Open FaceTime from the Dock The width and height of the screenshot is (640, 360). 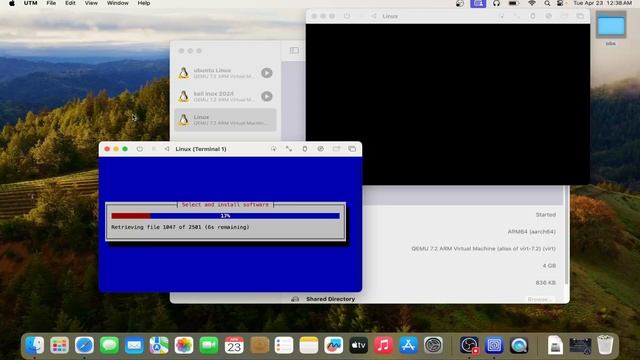pyautogui.click(x=209, y=345)
